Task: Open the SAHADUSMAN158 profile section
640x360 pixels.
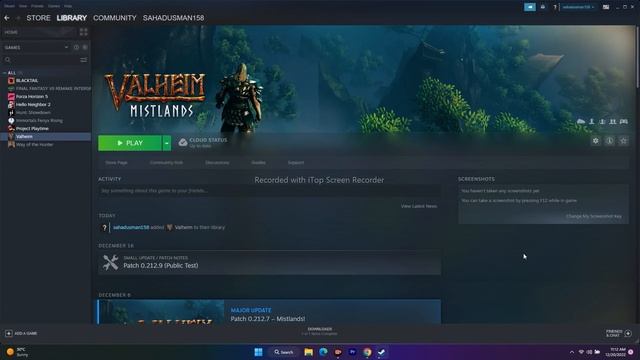Action: pyautogui.click(x=173, y=18)
